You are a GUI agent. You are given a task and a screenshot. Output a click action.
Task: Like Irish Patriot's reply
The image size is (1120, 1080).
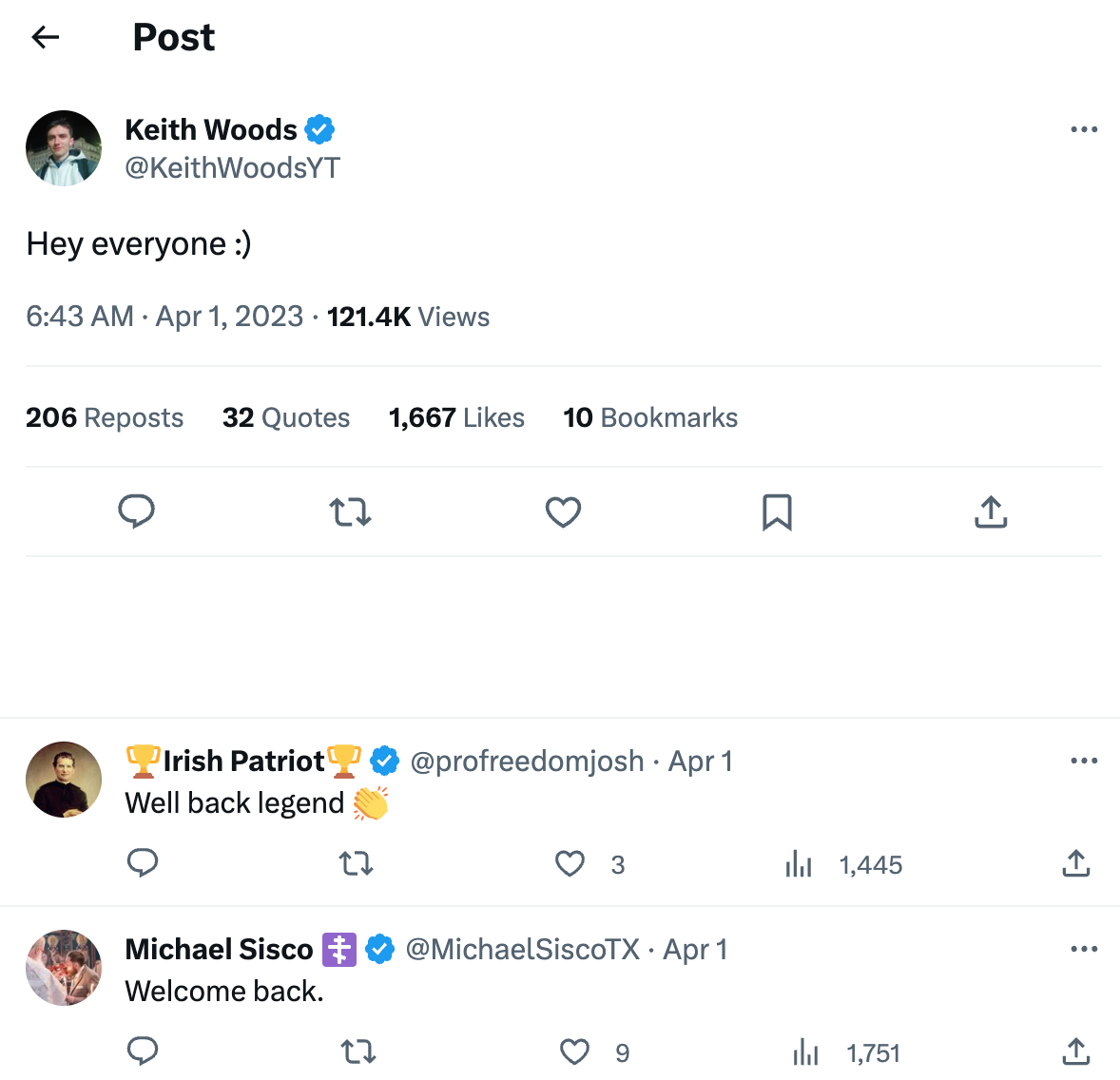(570, 863)
